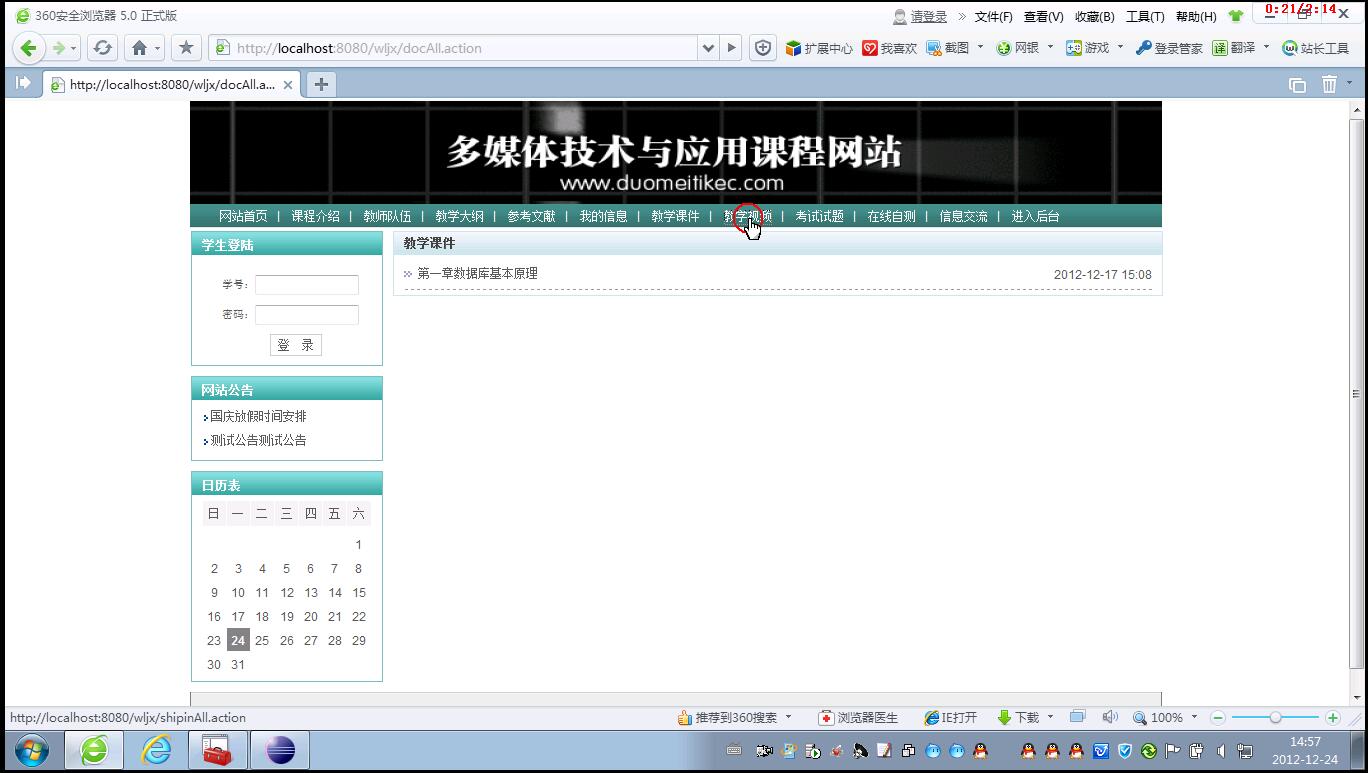
Task: Go to the browser home page
Action: [x=140, y=48]
